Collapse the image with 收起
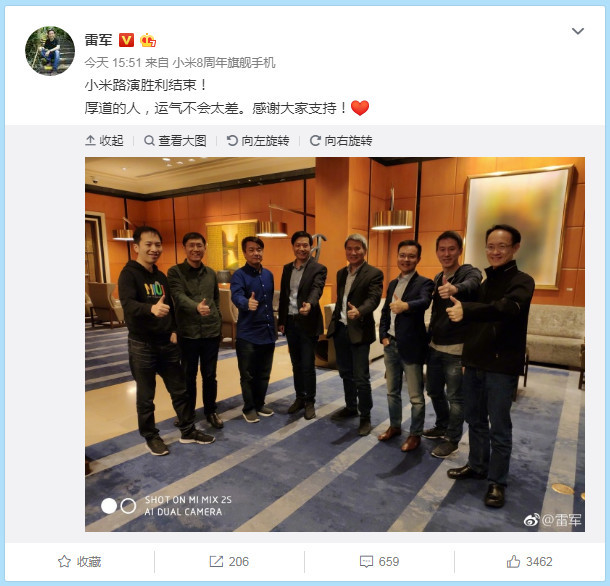610x586 pixels. tap(104, 140)
